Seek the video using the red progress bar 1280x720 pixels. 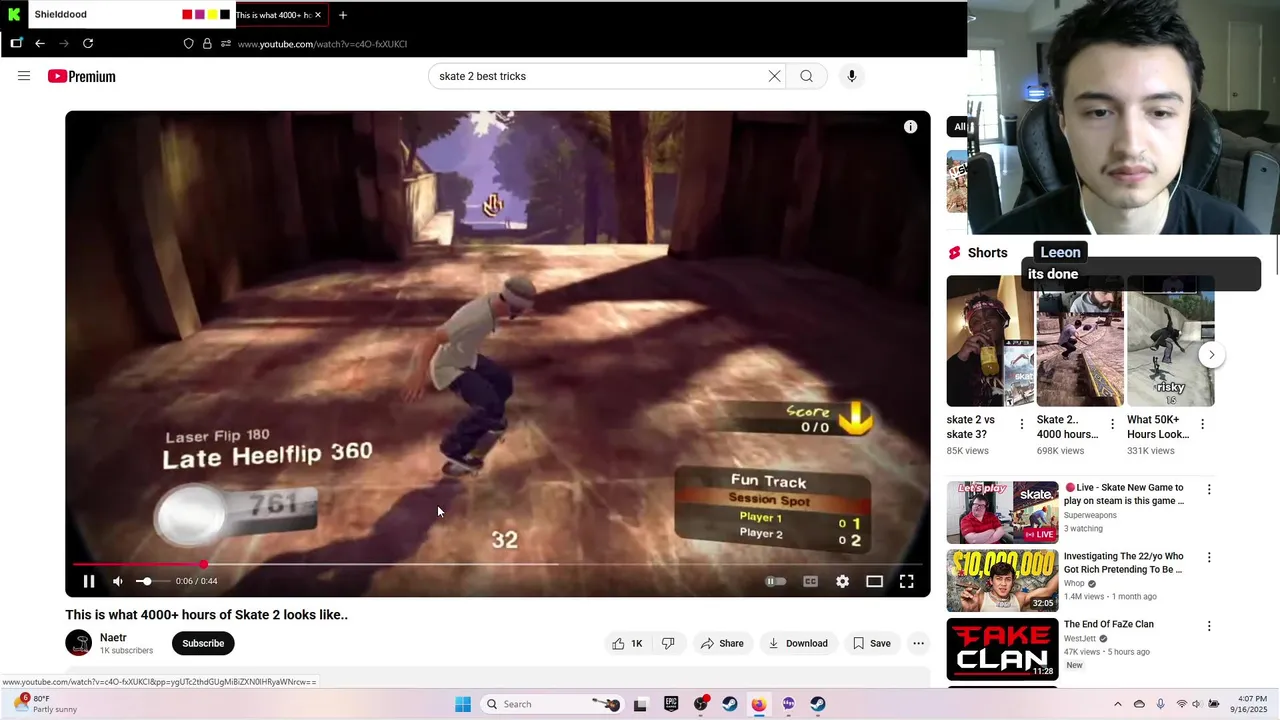click(498, 565)
